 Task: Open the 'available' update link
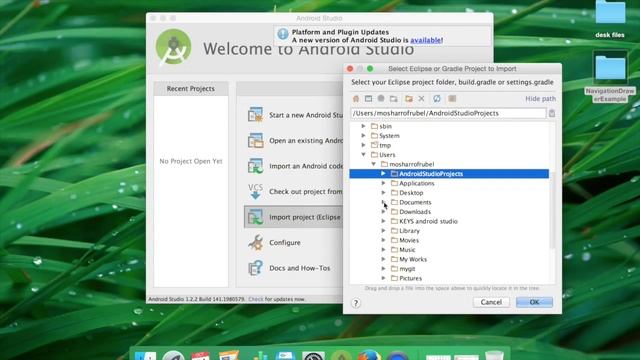[x=426, y=40]
